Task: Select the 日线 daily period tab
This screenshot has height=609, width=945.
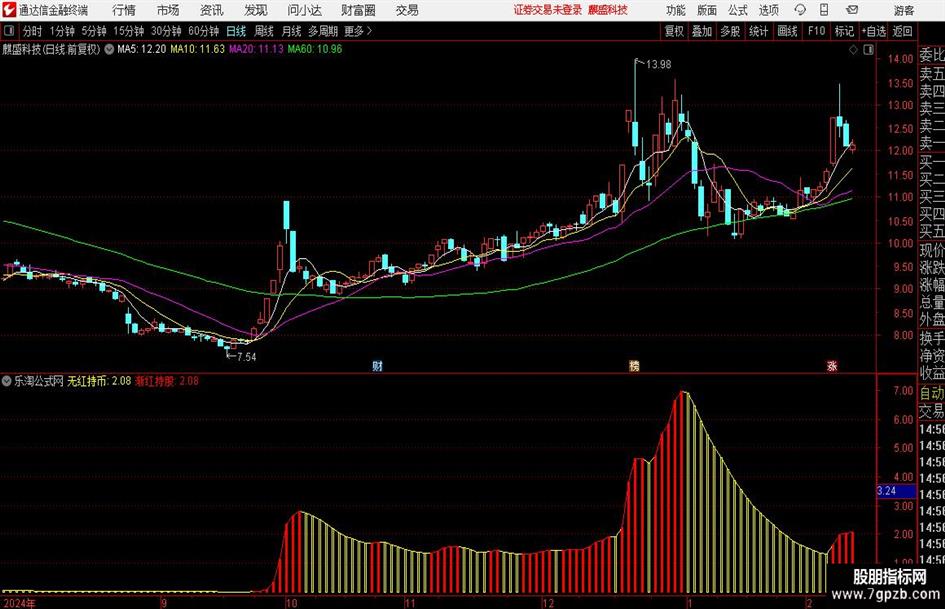Action: [236, 31]
